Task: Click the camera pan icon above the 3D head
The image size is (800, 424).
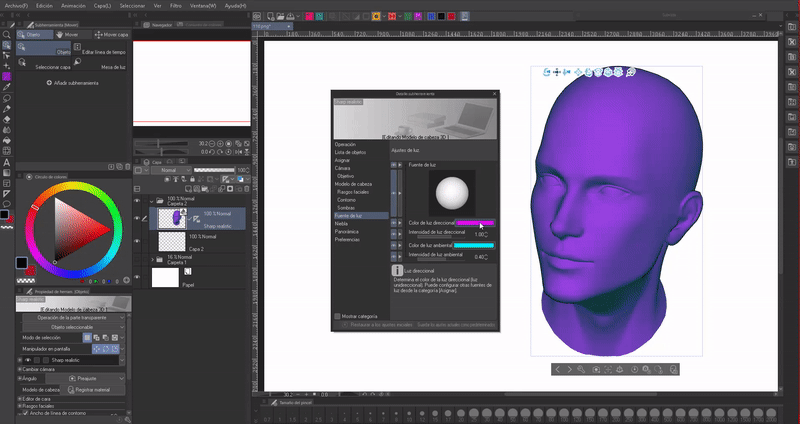Action: pyautogui.click(x=556, y=72)
